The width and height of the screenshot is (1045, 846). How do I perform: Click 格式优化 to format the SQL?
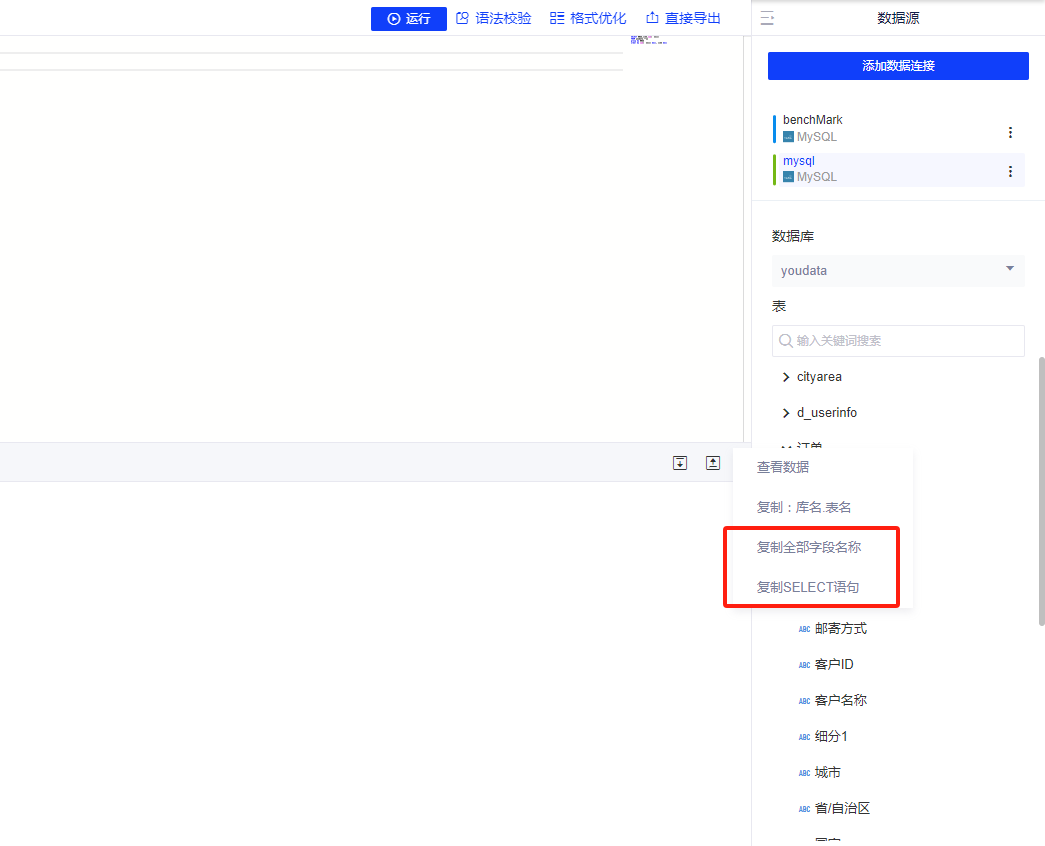coord(588,18)
